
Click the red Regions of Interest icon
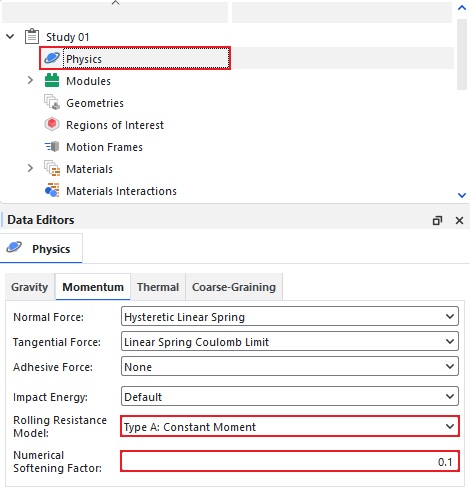pos(52,124)
